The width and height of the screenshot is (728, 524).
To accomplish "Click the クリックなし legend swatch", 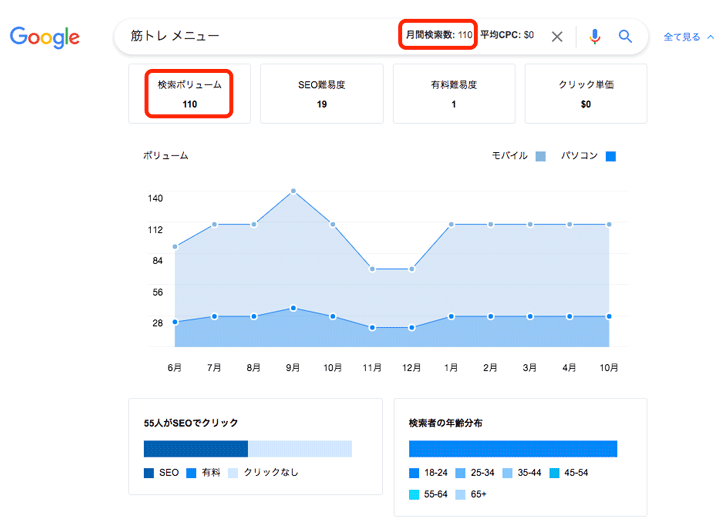I will [233, 473].
